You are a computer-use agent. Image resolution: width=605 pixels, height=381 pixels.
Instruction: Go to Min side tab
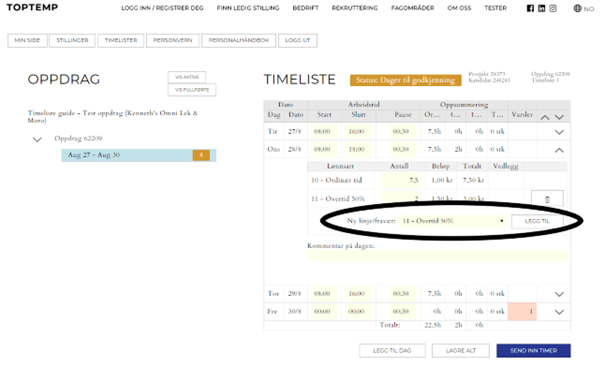[27, 41]
